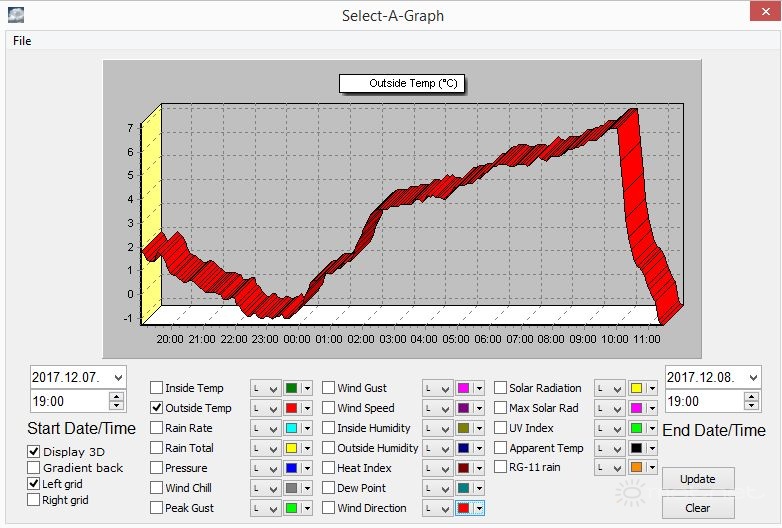
Task: Enable the Gradient back option
Action: click(x=34, y=468)
